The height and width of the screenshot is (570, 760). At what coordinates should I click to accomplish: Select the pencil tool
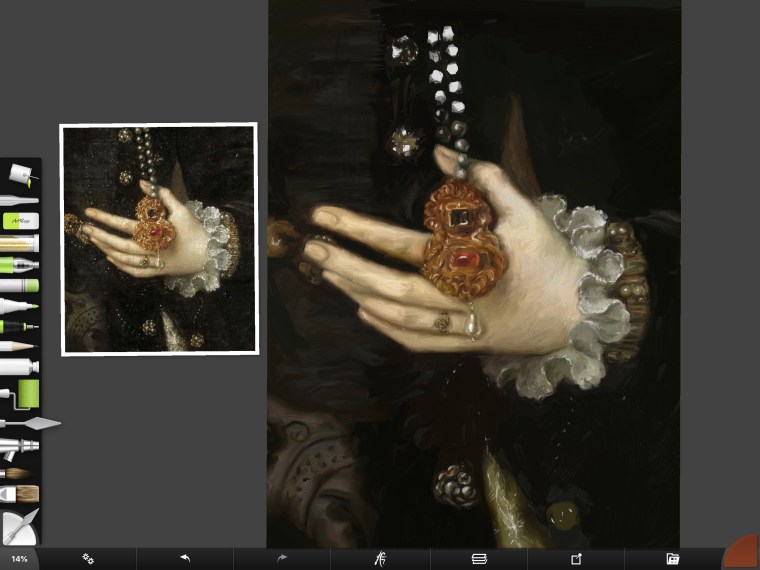click(x=18, y=346)
